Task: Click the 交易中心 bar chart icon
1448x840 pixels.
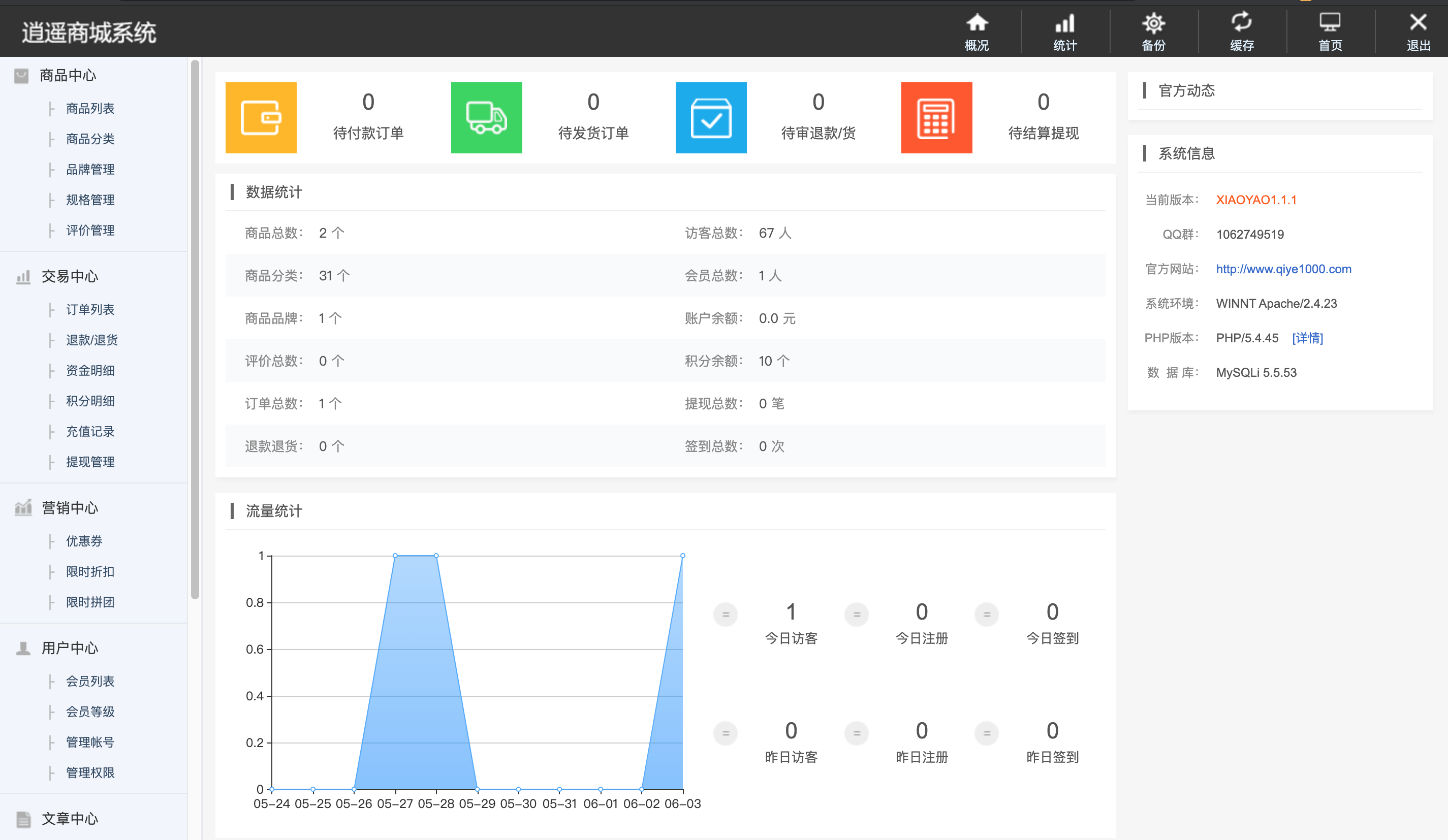Action: [23, 277]
